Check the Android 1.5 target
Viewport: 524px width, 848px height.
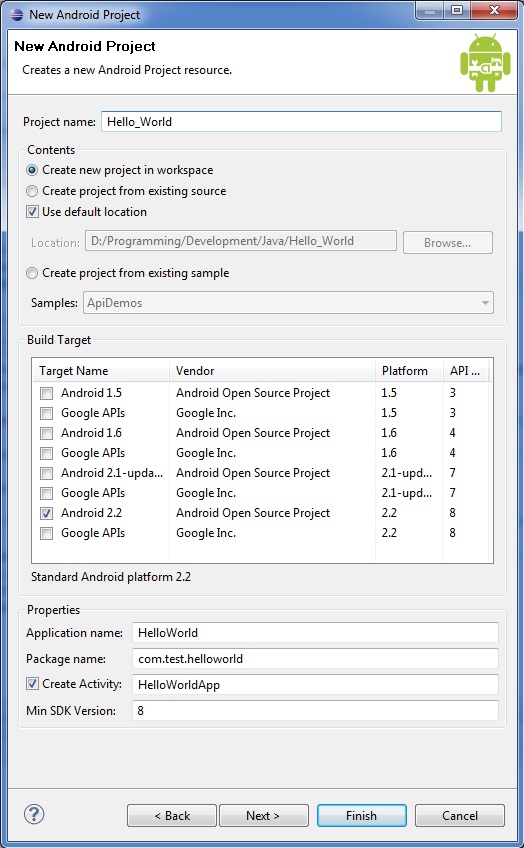(x=47, y=393)
